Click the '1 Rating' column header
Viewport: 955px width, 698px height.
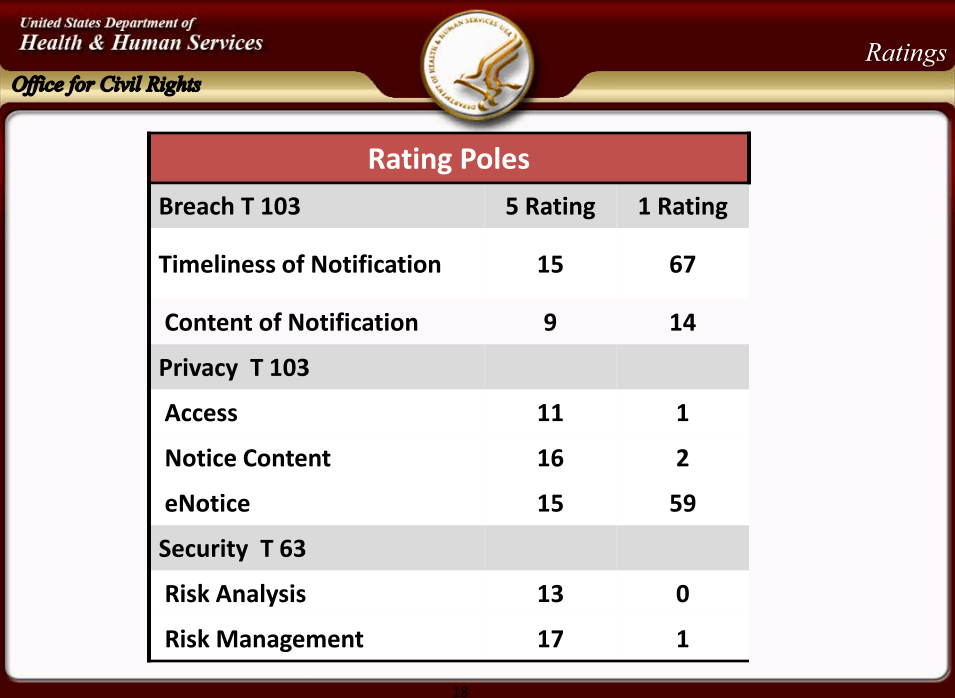point(683,206)
